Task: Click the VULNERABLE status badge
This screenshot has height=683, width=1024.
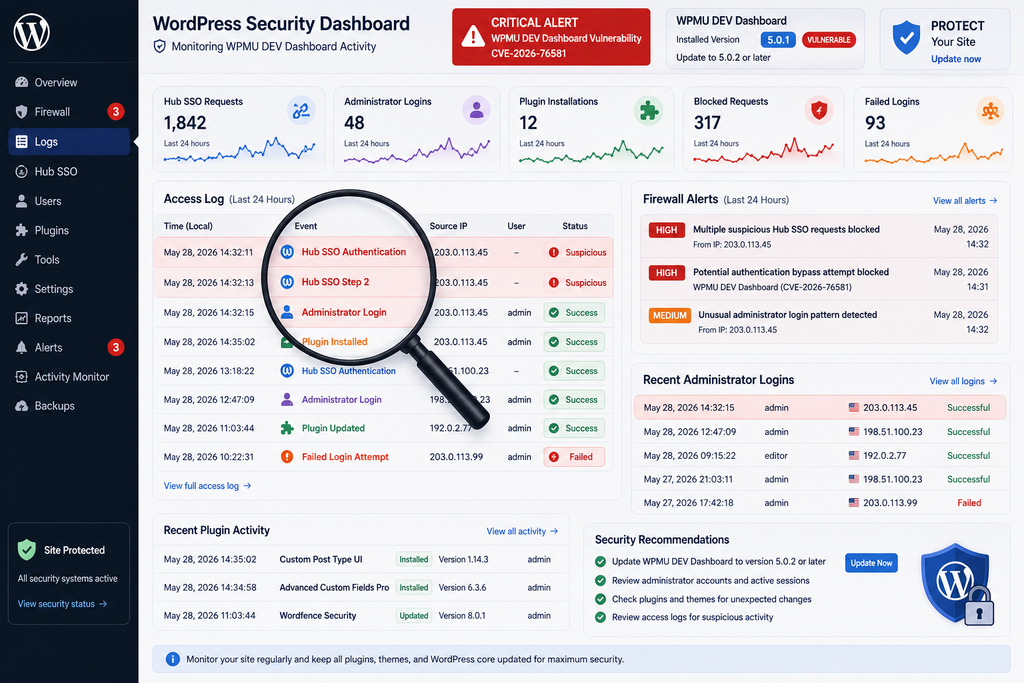Action: pos(829,40)
